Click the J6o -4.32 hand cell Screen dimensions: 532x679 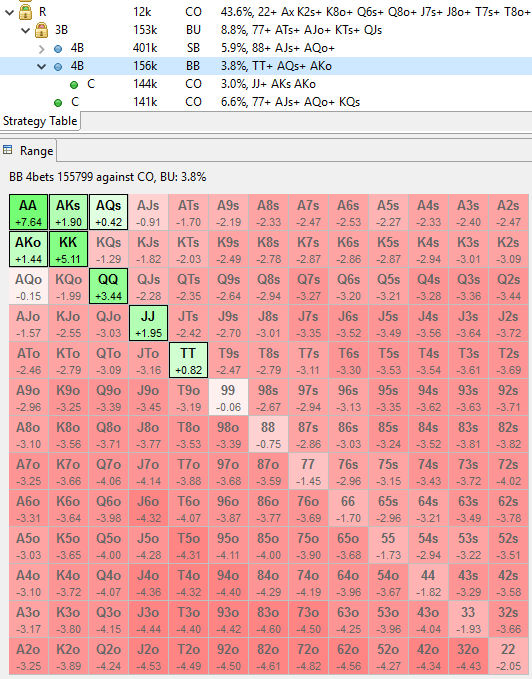148,508
